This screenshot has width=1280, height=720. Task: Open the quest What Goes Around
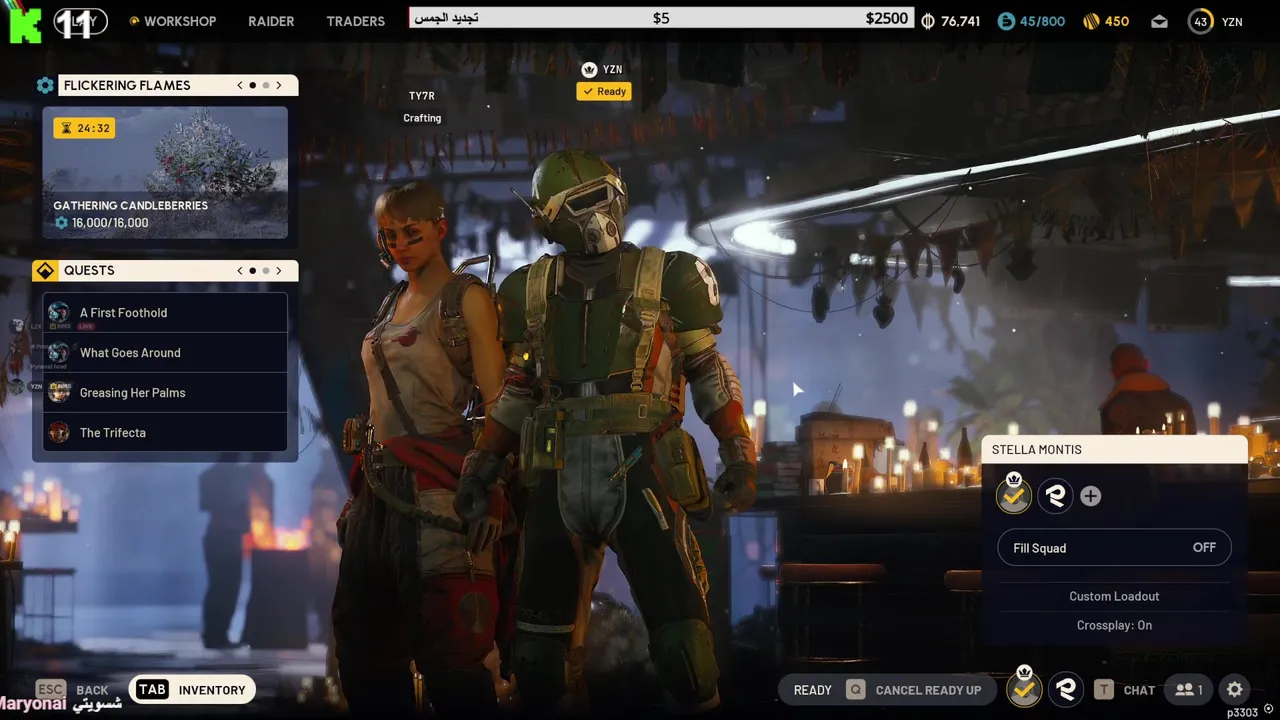point(165,352)
